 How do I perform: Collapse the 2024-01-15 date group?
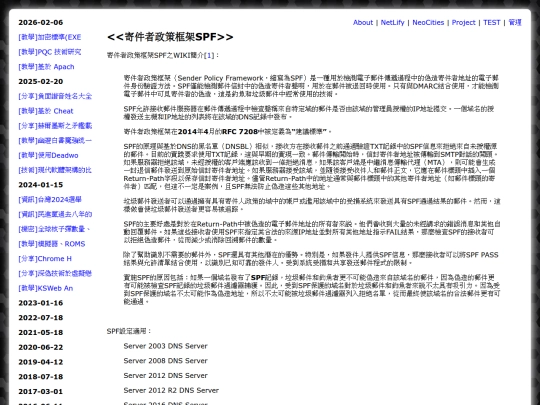[41, 185]
